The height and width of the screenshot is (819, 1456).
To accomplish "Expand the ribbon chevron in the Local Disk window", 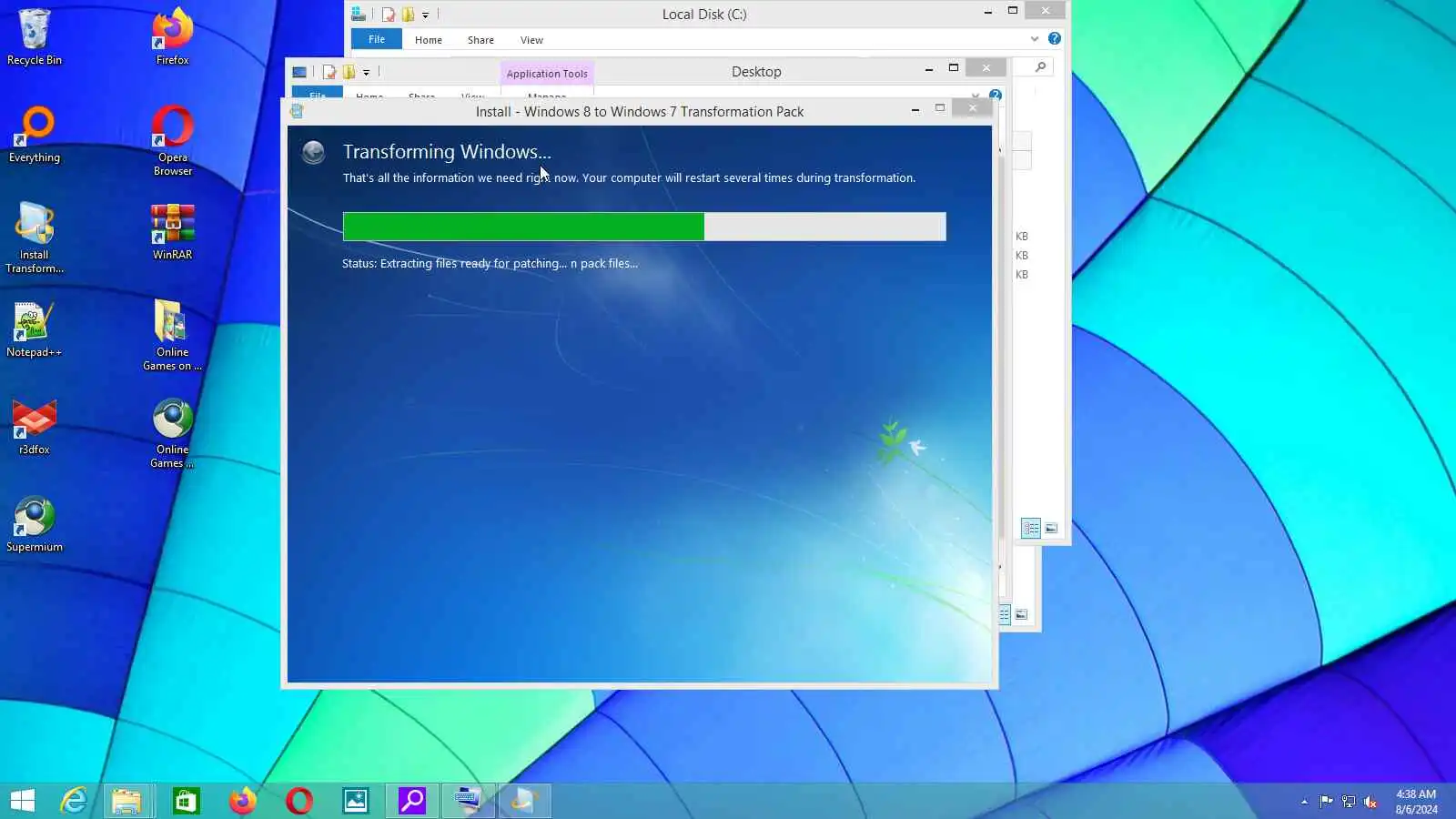I will point(1035,39).
